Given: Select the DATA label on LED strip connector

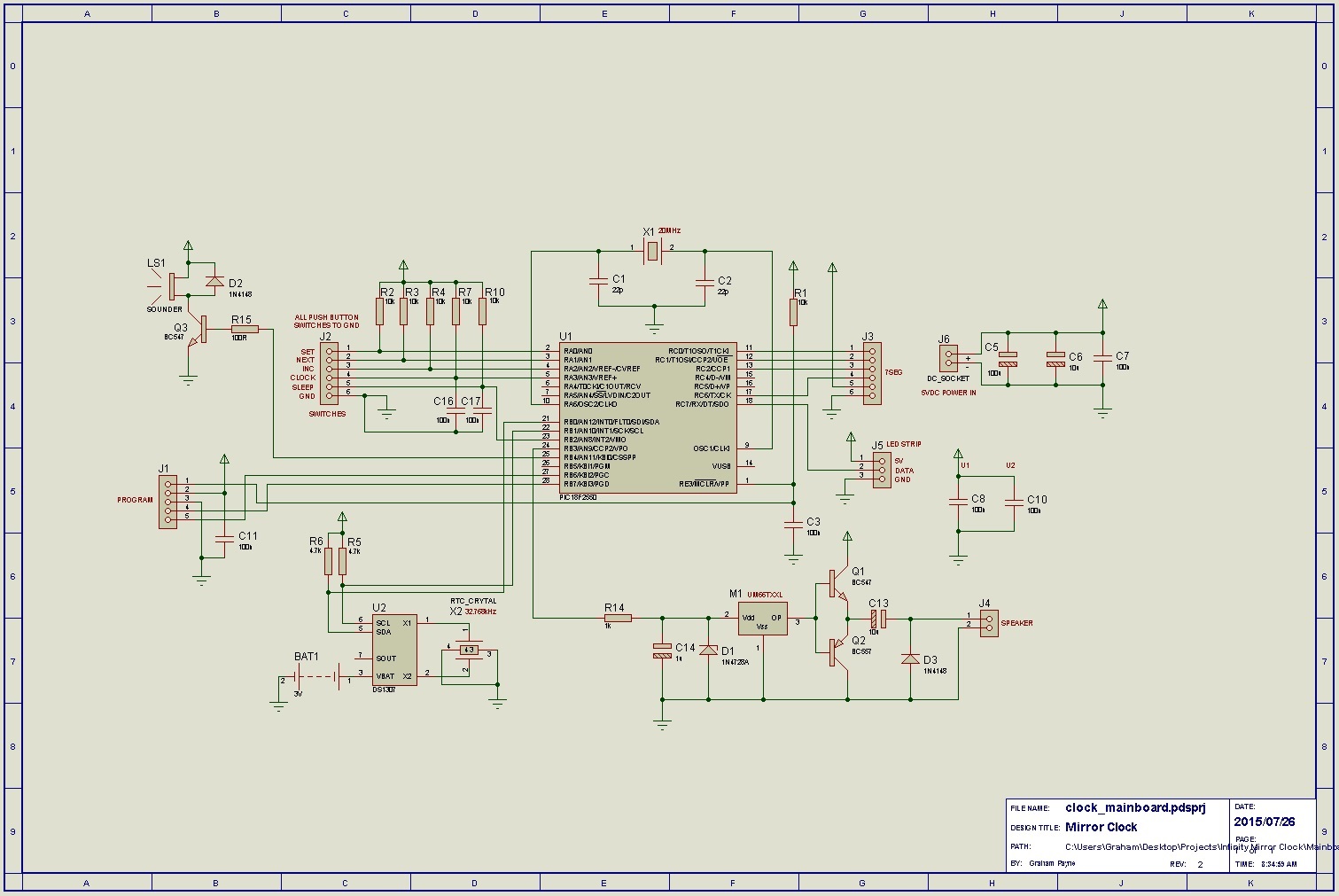Looking at the screenshot, I should point(905,471).
